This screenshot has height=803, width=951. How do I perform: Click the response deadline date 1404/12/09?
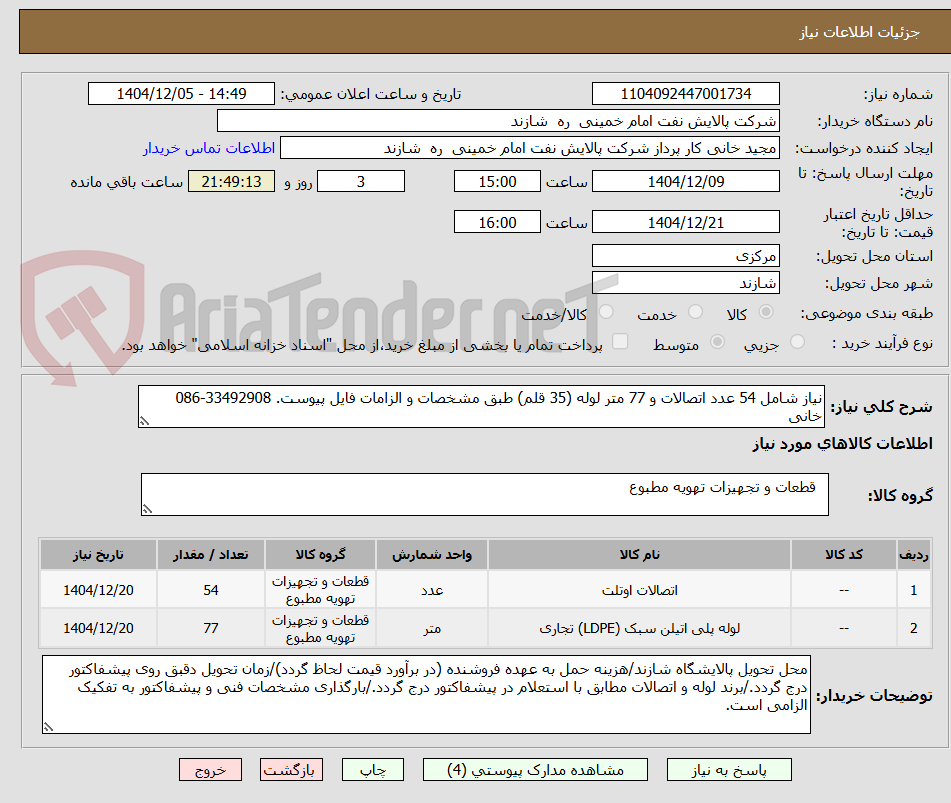[685, 181]
